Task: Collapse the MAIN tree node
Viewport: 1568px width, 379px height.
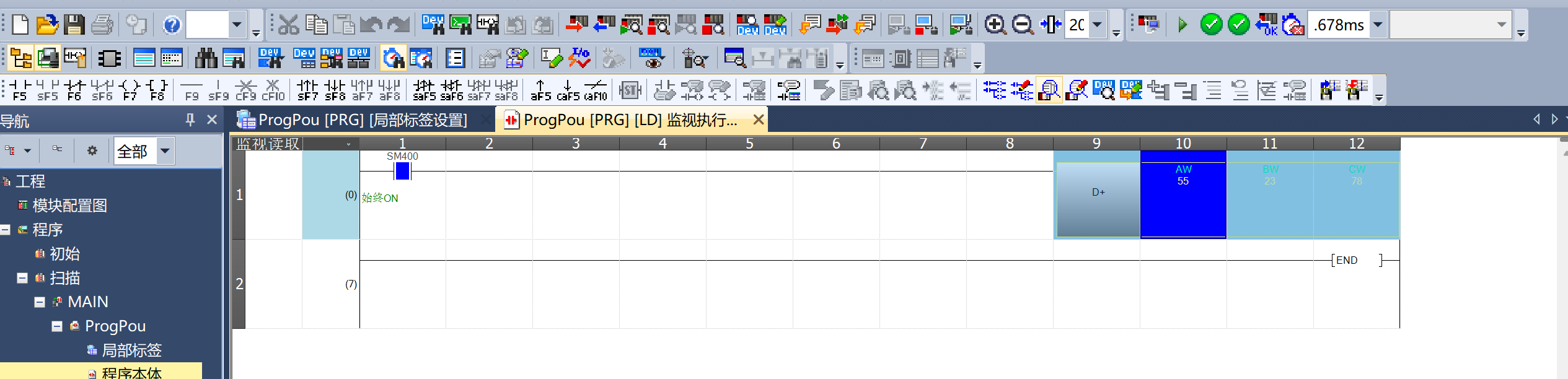Action: [x=40, y=302]
